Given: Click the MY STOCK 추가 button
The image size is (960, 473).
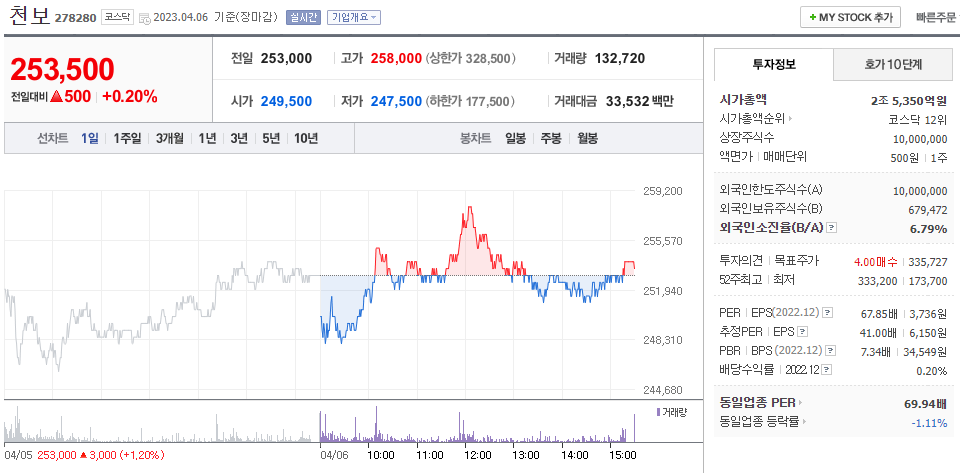Looking at the screenshot, I should (850, 17).
